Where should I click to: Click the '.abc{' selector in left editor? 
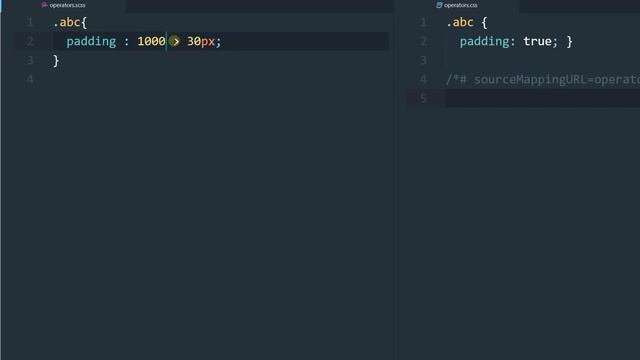[70, 22]
